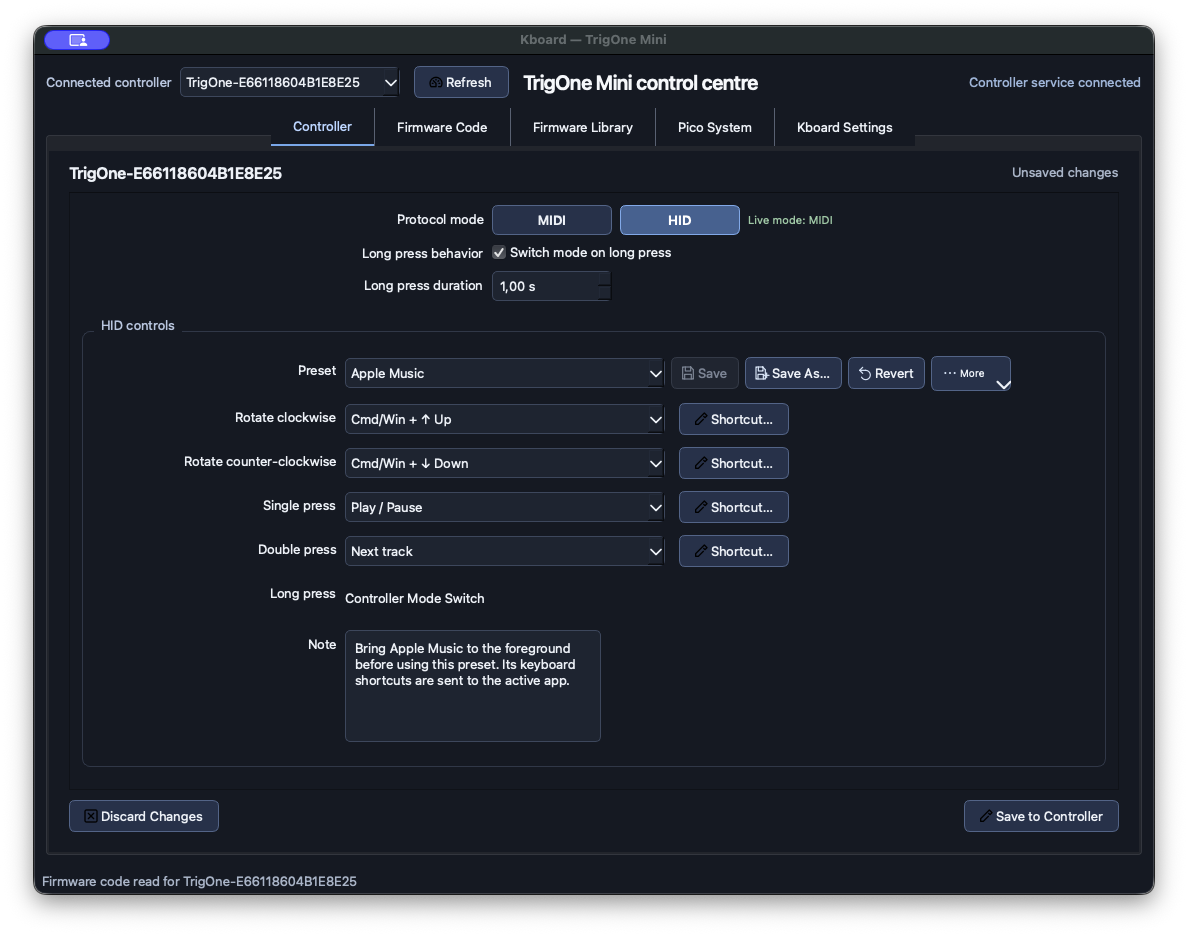
Task: Select HID protocol mode
Action: point(680,220)
